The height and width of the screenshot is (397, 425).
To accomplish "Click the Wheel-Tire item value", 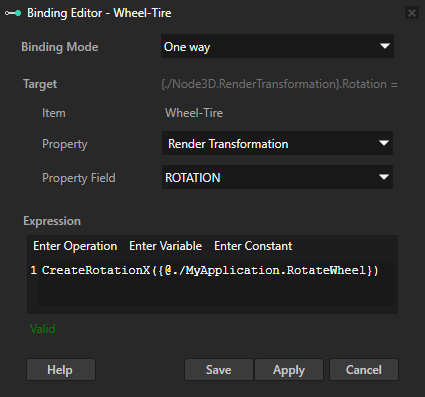I will coord(194,113).
